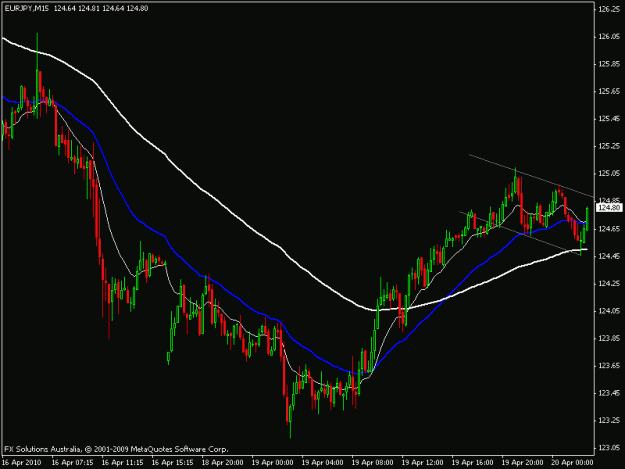Click the 19 Apr 04:00 time label

click(322, 463)
